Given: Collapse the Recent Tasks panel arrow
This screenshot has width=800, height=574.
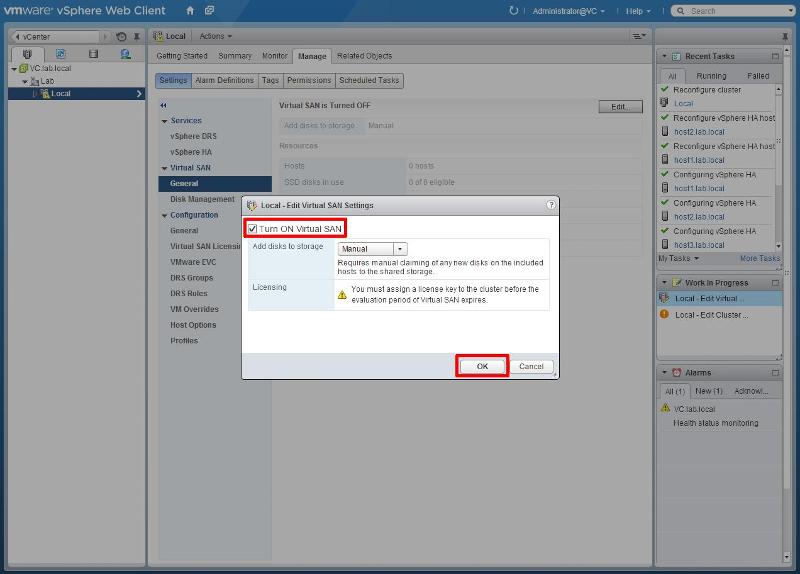Looking at the screenshot, I should (664, 56).
